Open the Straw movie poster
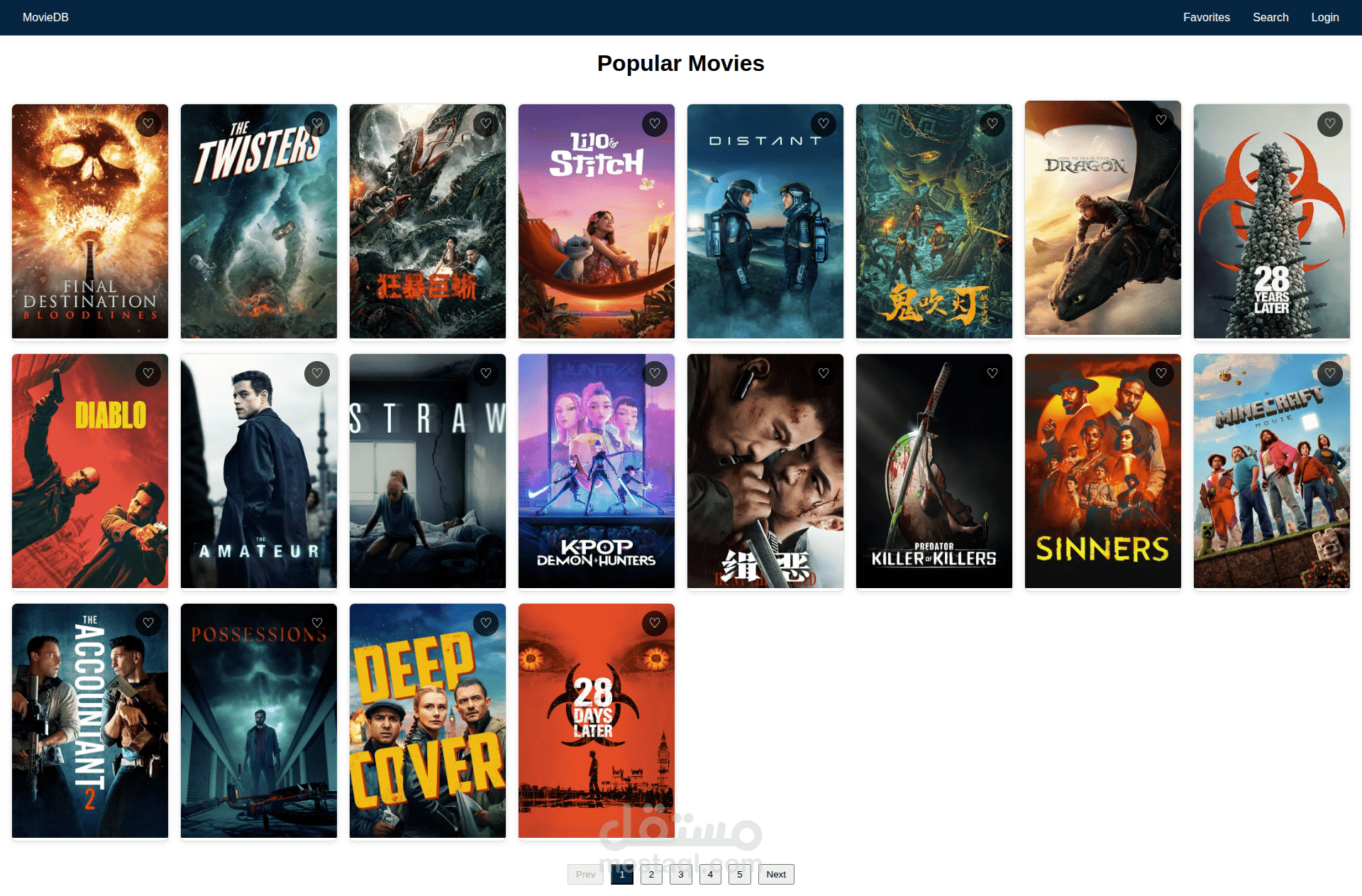This screenshot has height=896, width=1362. (x=428, y=471)
